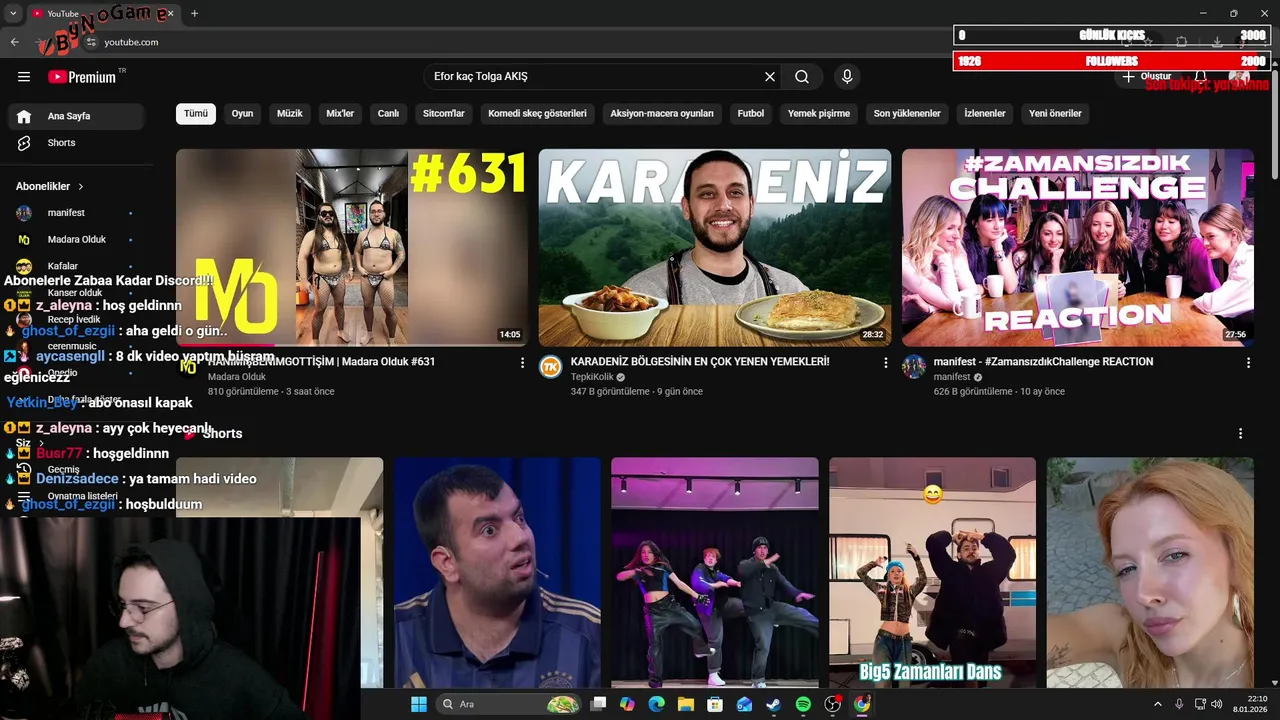Clear the search box text with X
The width and height of the screenshot is (1280, 720).
(770, 77)
